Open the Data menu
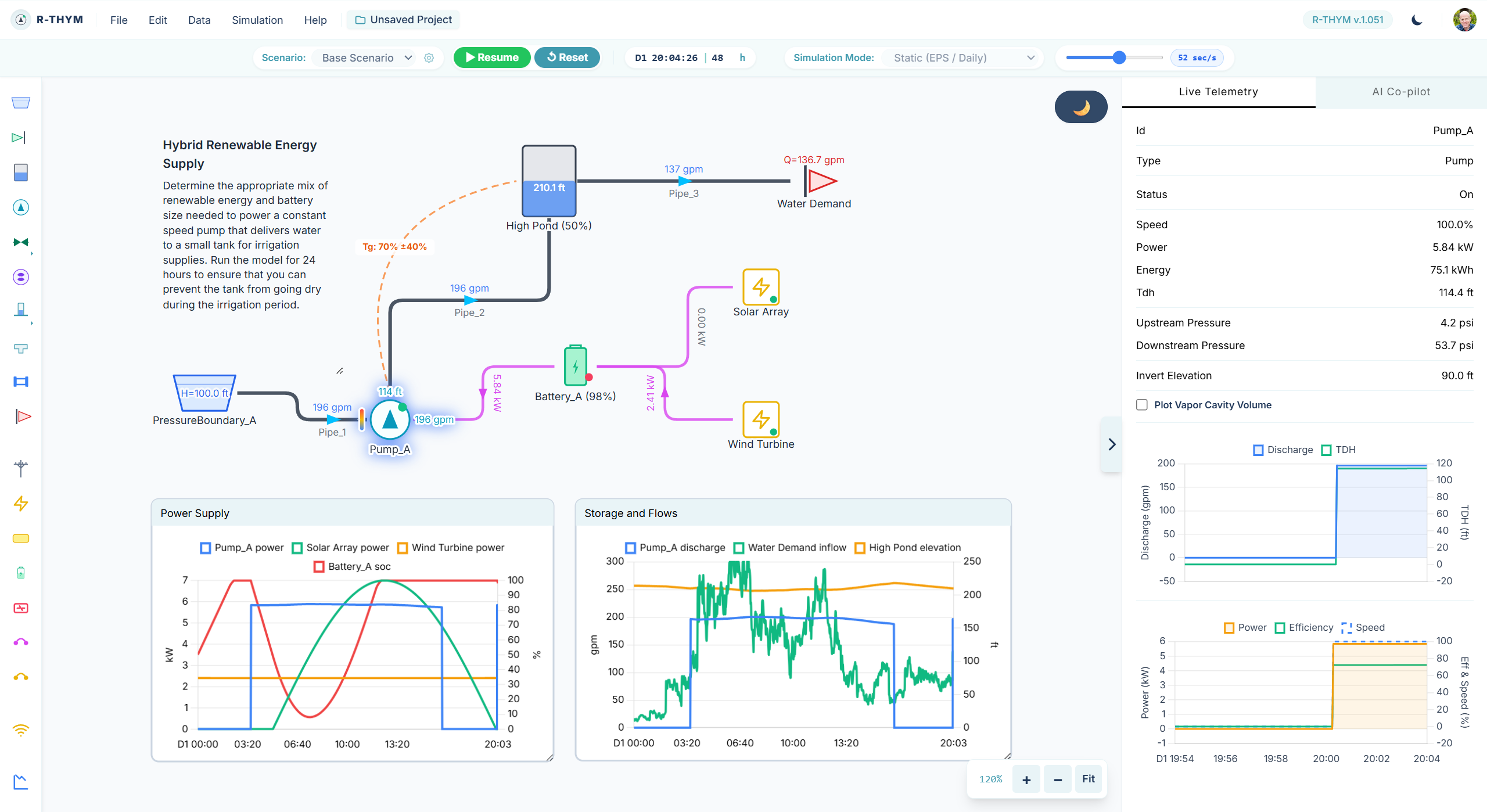 tap(199, 20)
